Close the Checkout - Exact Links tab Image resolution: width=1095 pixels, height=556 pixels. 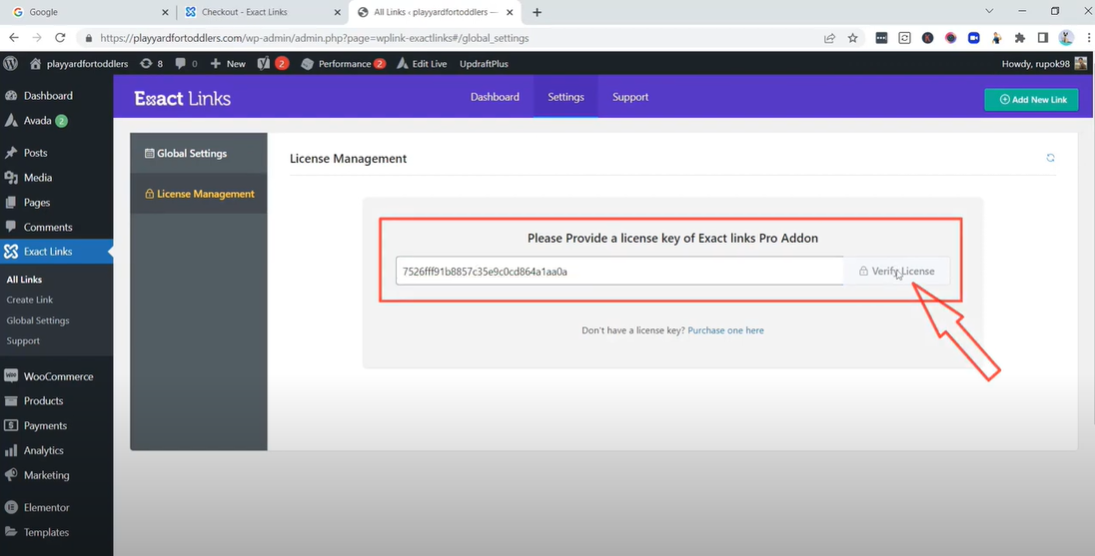[337, 12]
